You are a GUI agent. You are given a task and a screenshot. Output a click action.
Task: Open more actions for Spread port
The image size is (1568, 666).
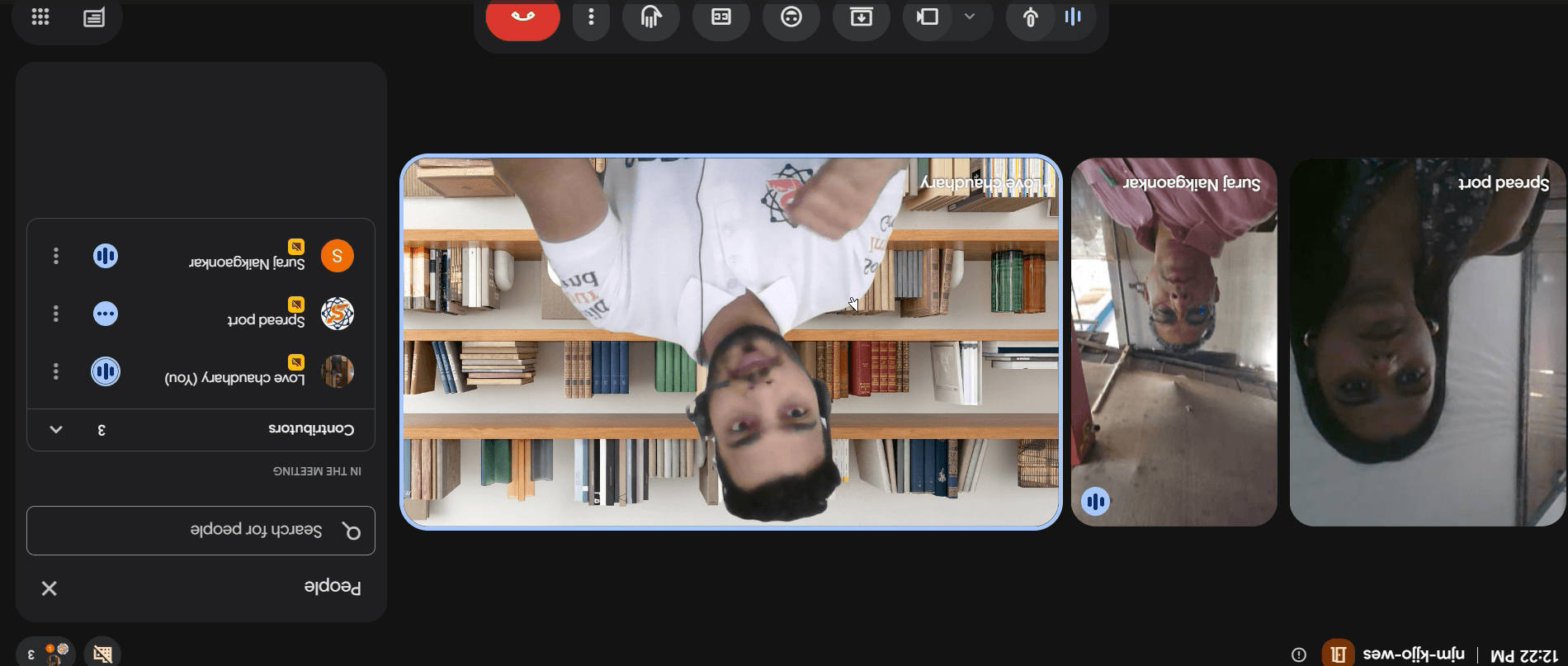56,314
